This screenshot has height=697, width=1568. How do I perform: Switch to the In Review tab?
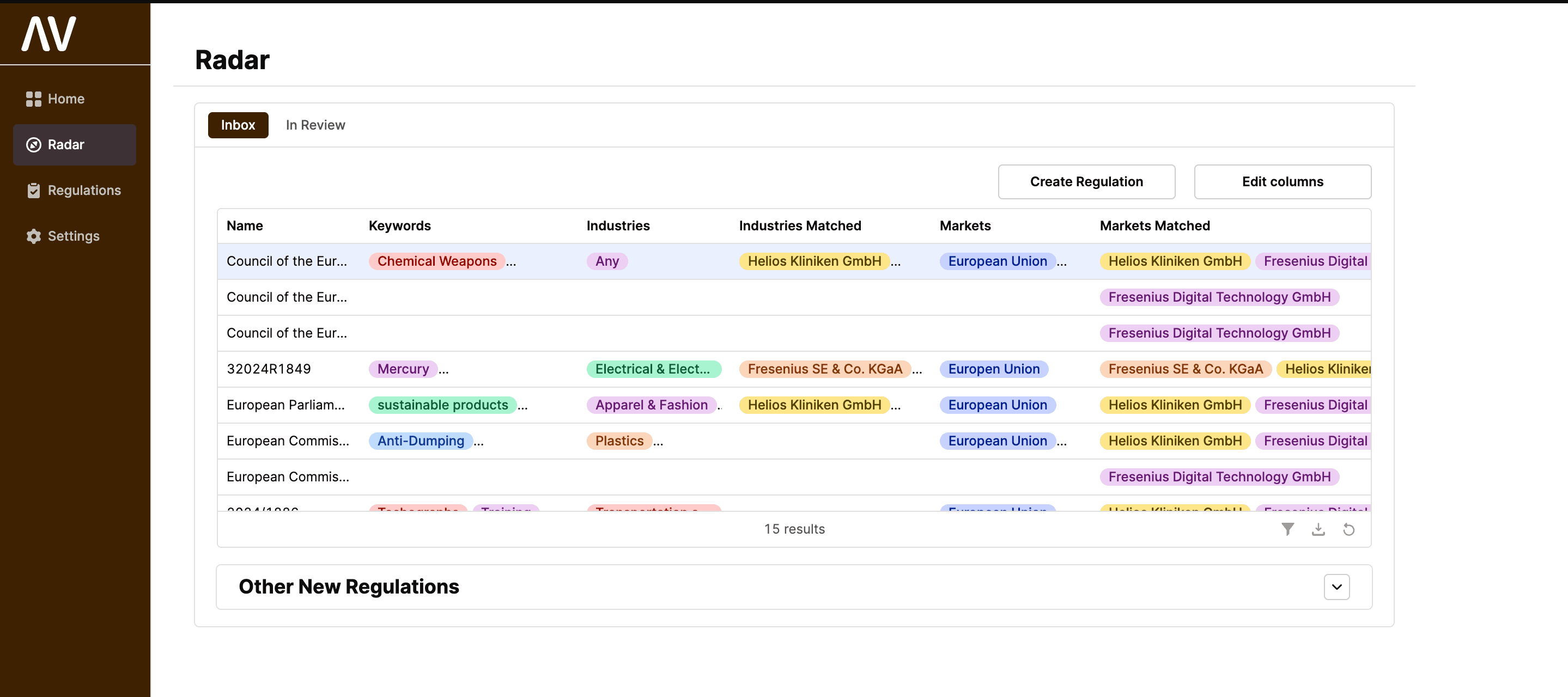[315, 125]
